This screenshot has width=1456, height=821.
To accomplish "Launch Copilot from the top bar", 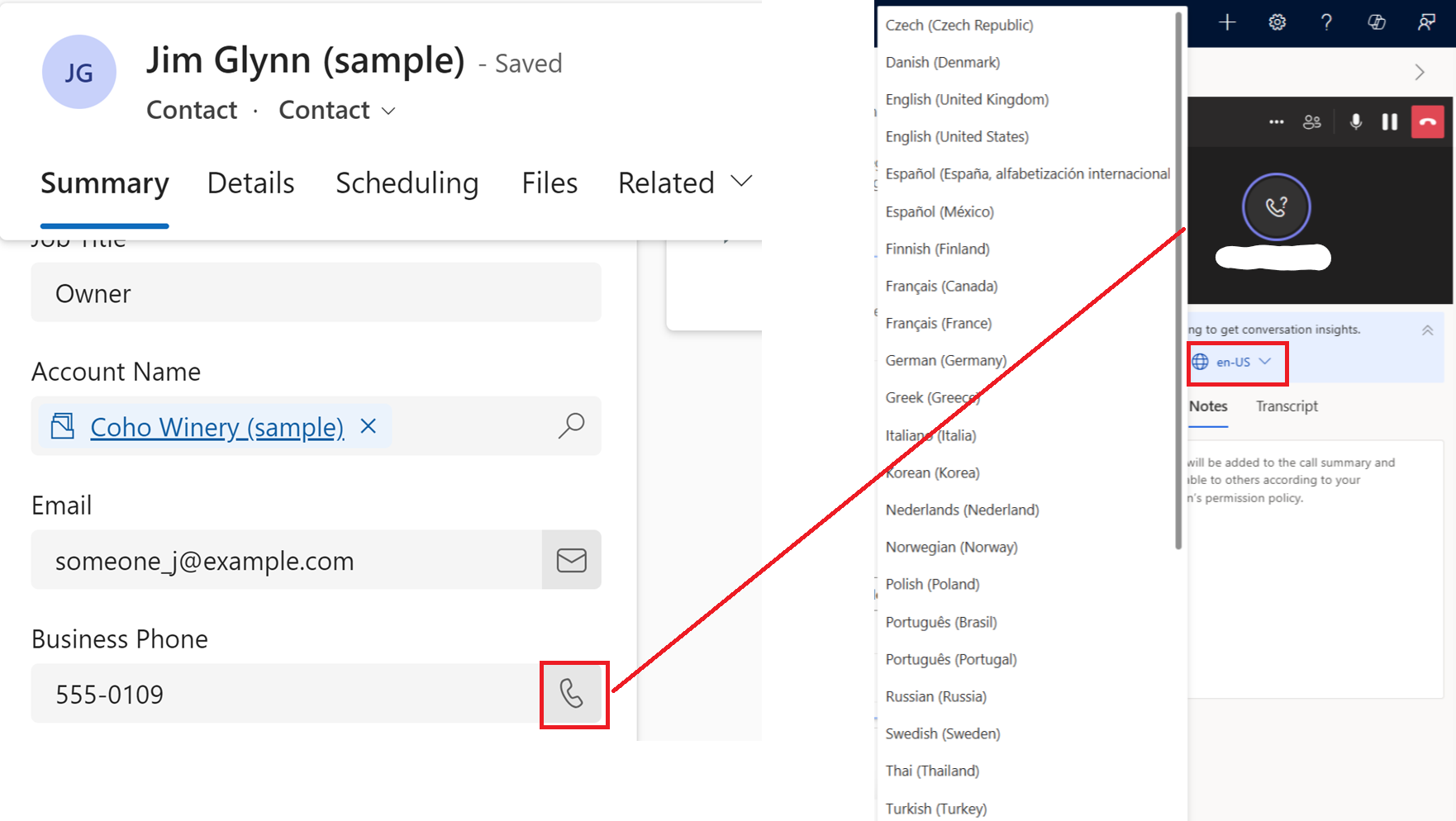I will point(1377,22).
